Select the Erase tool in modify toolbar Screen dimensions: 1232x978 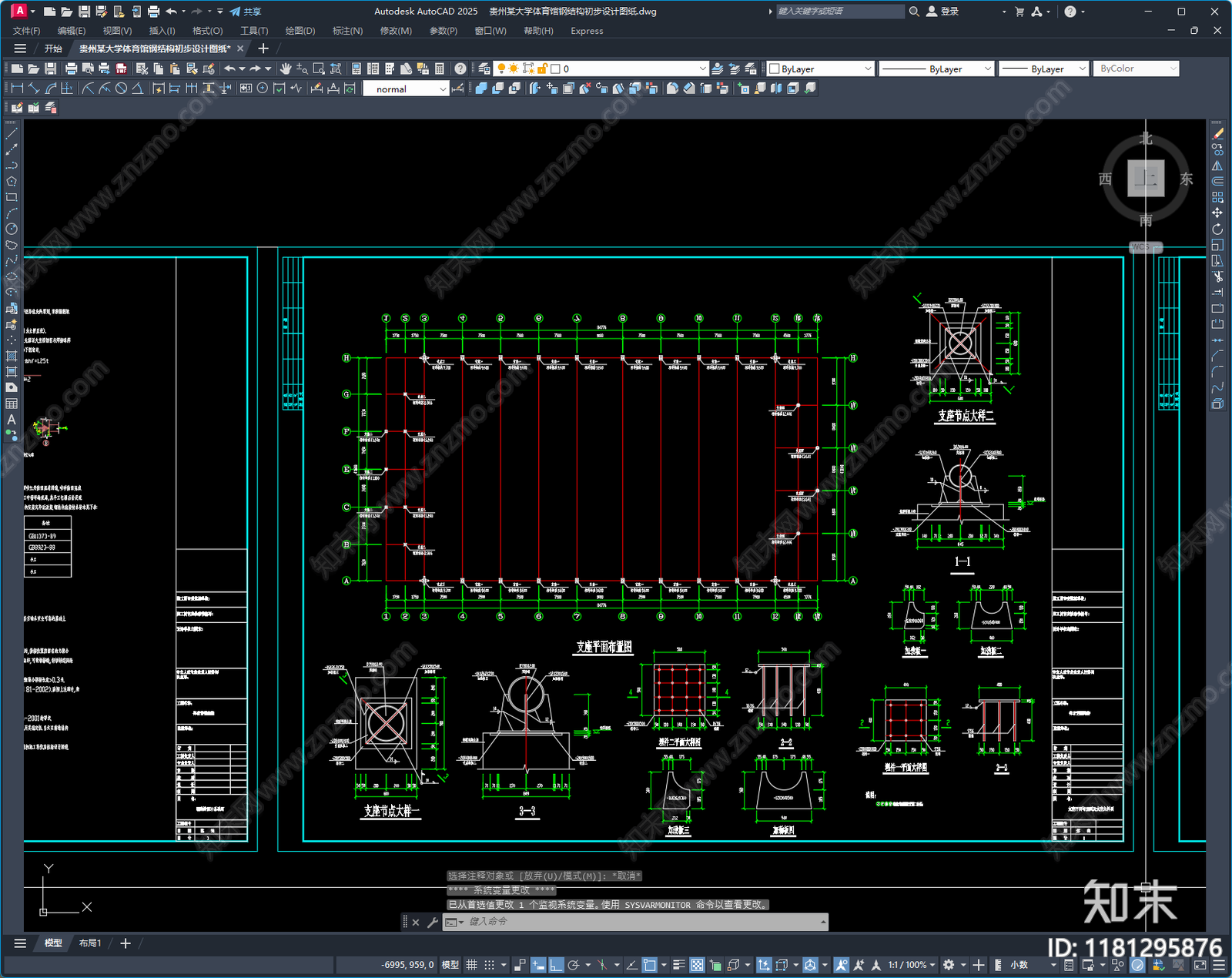[x=1217, y=134]
